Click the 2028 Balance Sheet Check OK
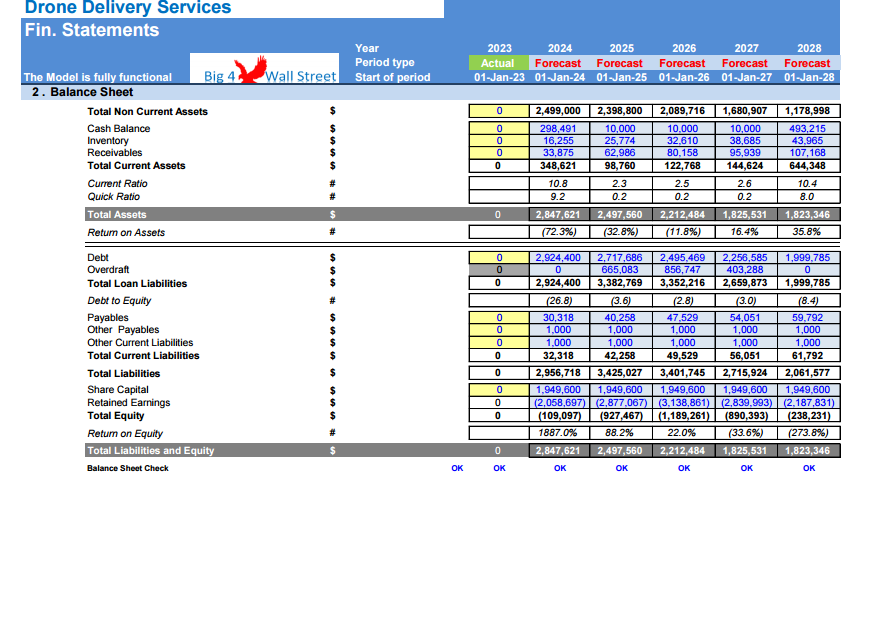The image size is (884, 619). coord(809,468)
